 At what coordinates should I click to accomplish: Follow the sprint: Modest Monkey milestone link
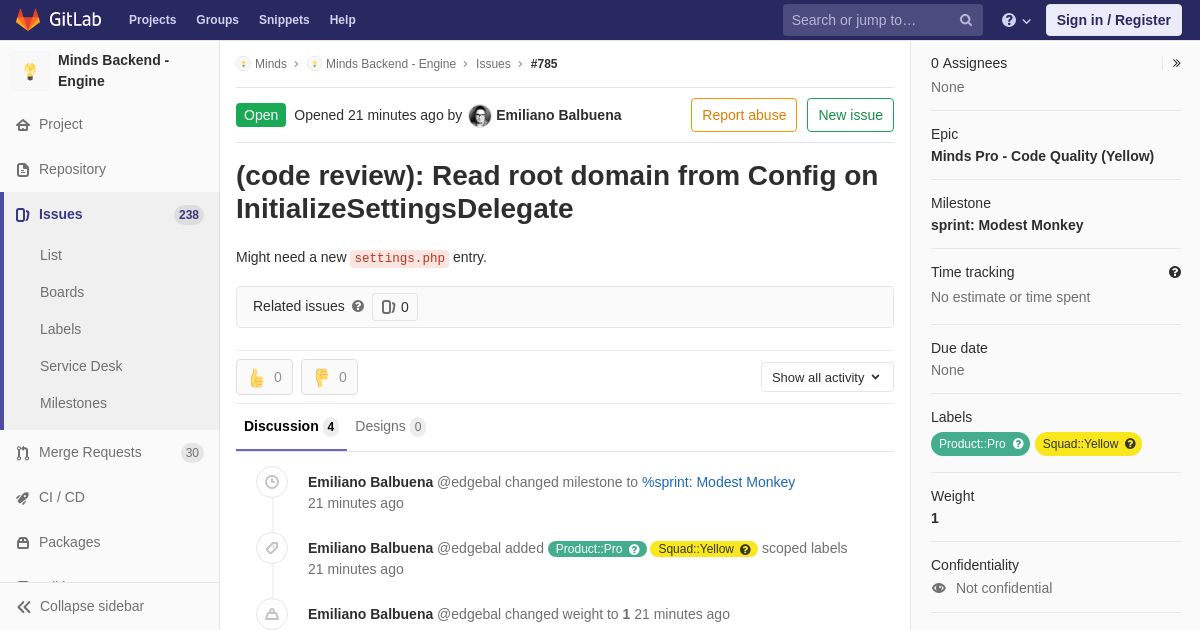click(718, 482)
